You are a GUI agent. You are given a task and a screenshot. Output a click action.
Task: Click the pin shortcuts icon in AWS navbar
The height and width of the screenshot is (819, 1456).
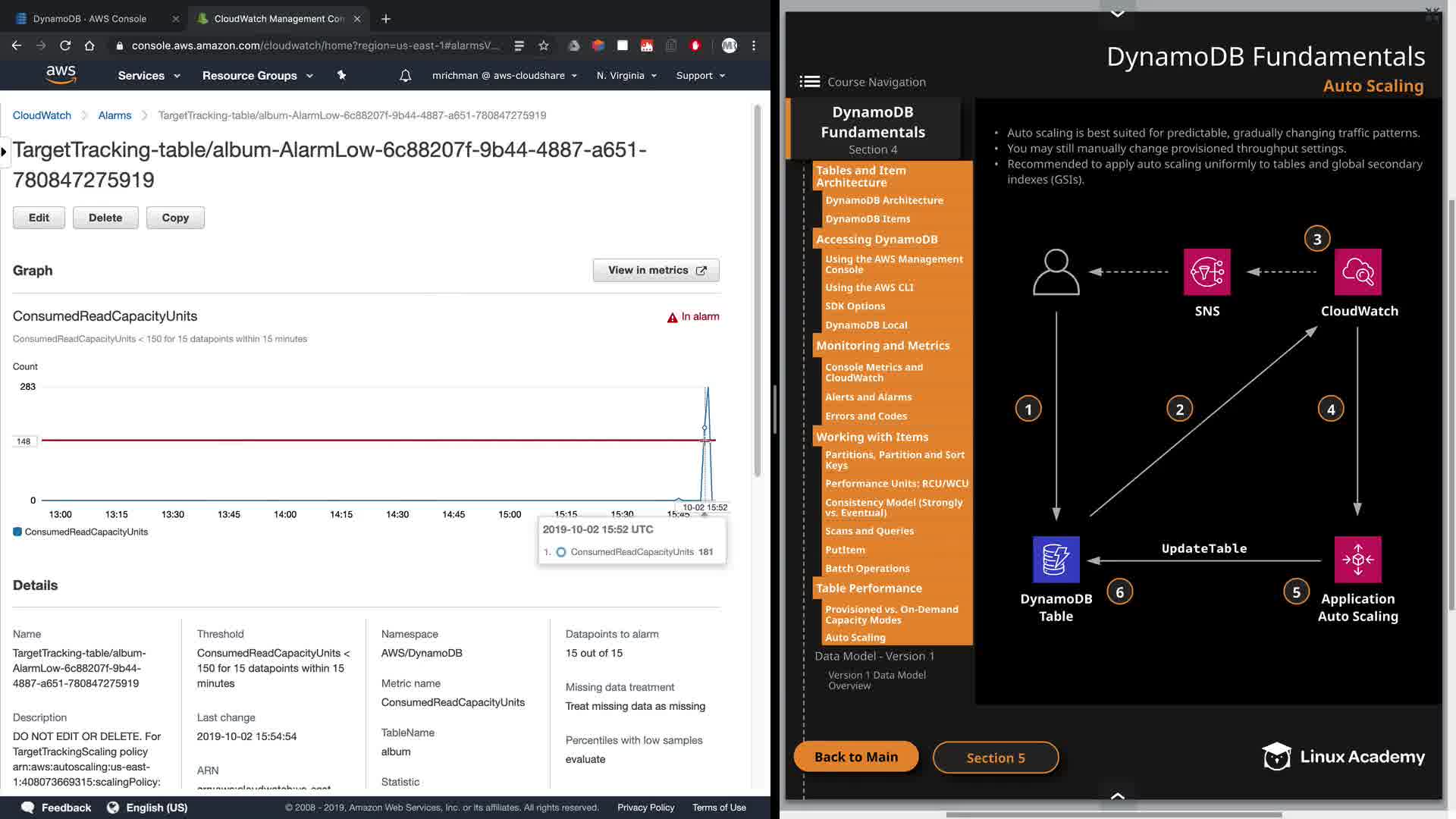point(341,75)
